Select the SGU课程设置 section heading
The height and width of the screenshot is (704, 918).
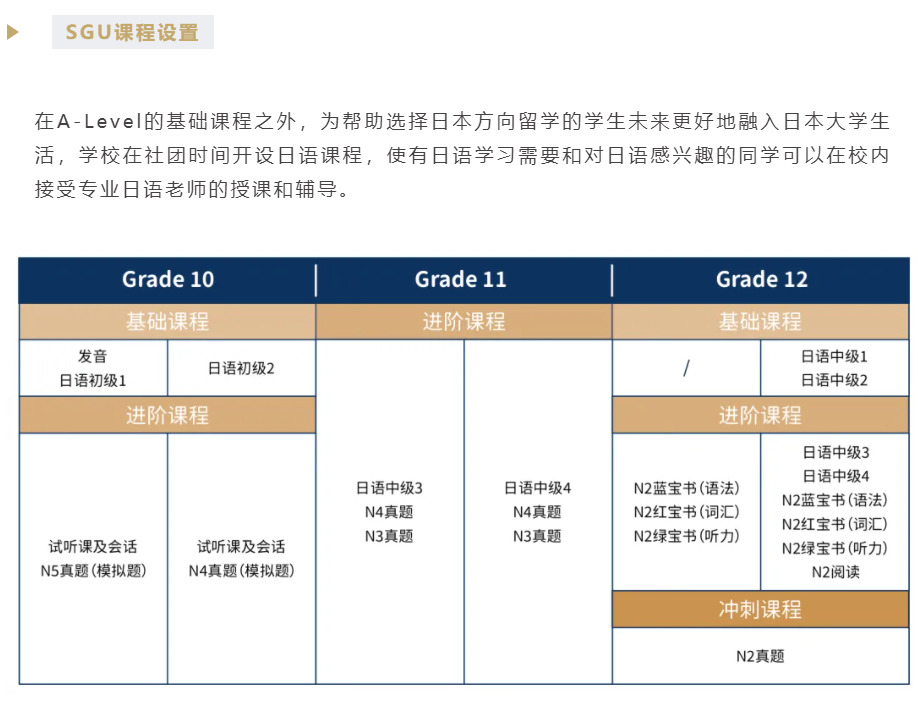(132, 32)
